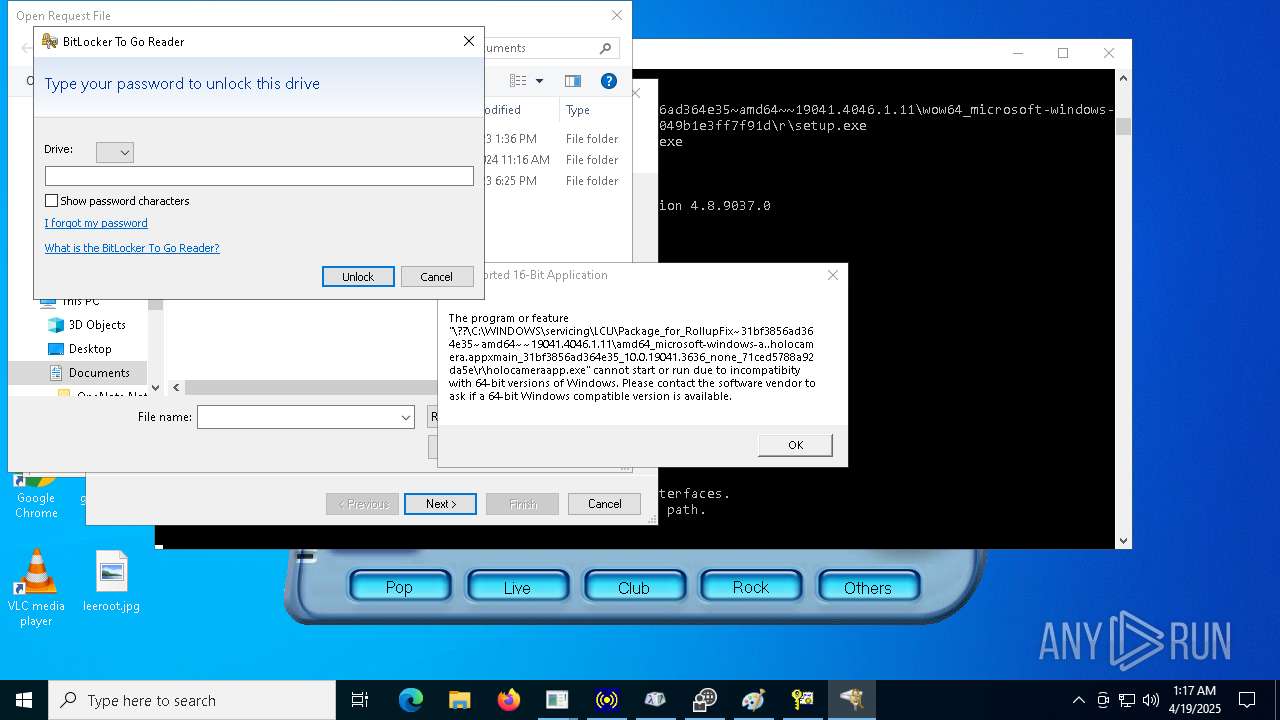The height and width of the screenshot is (720, 1280).
Task: Click the Unlock button
Action: tap(358, 277)
